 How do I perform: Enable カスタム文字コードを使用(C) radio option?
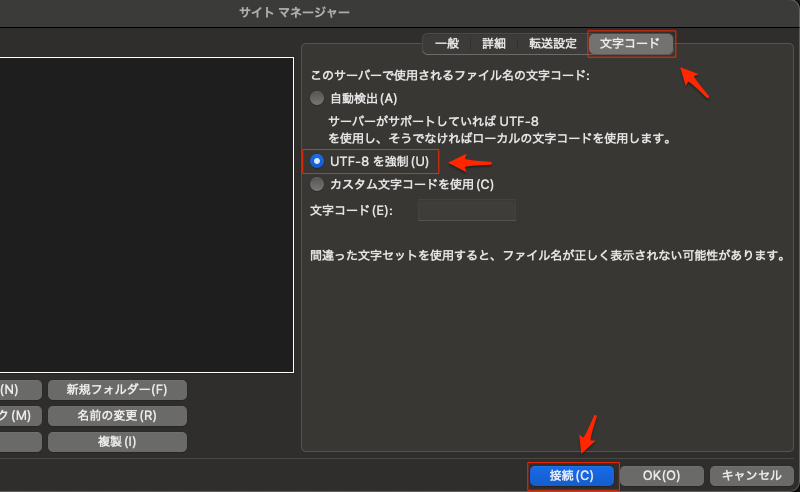[x=317, y=184]
